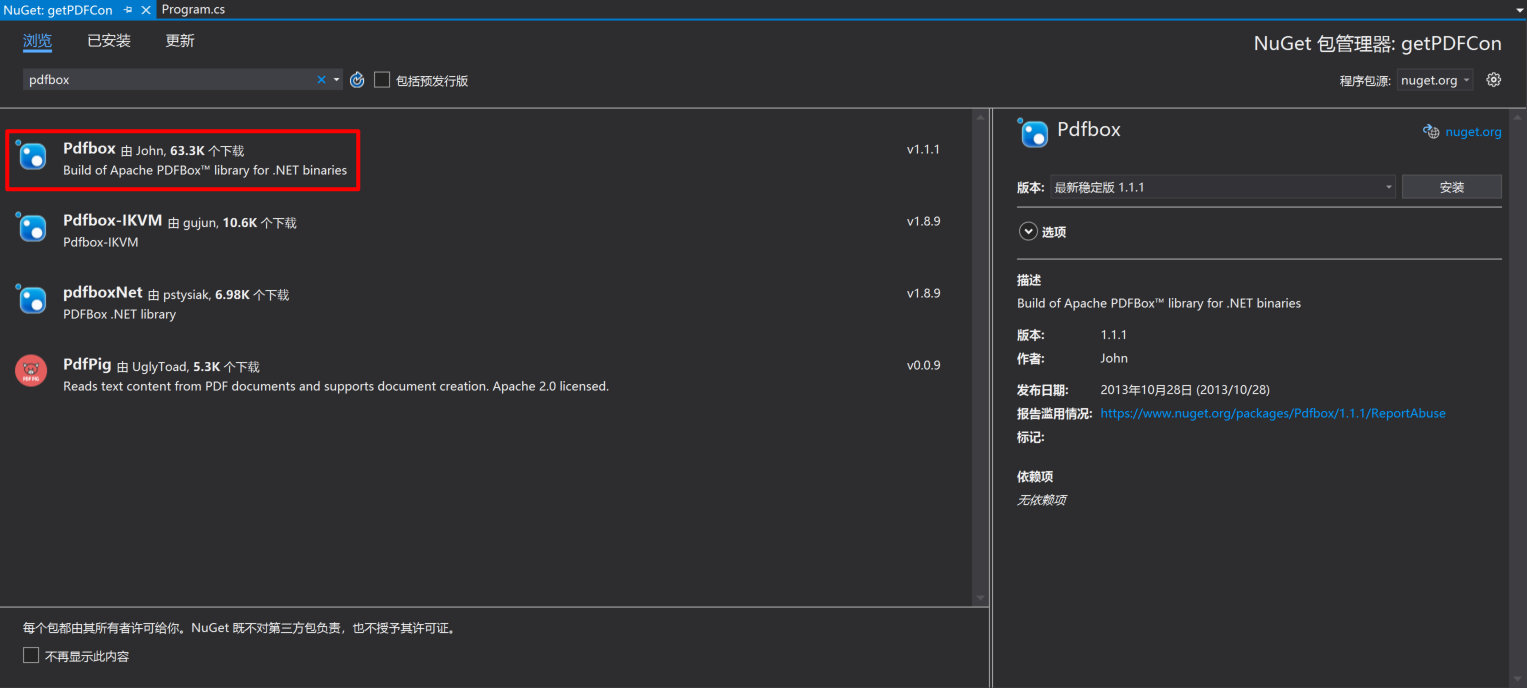Click the Pdfbox title in the results list
1527x688 pixels.
click(x=89, y=149)
